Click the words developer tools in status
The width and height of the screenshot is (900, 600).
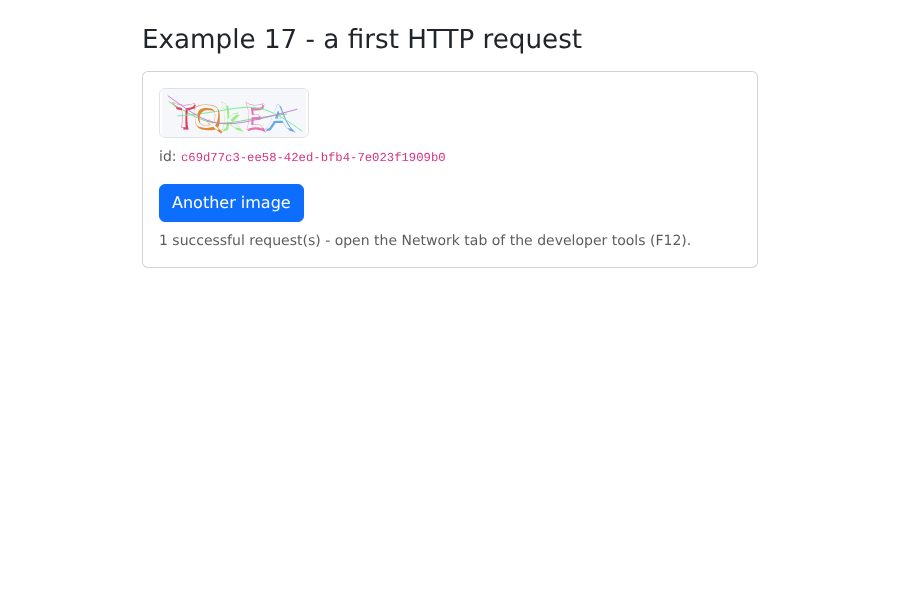point(591,240)
